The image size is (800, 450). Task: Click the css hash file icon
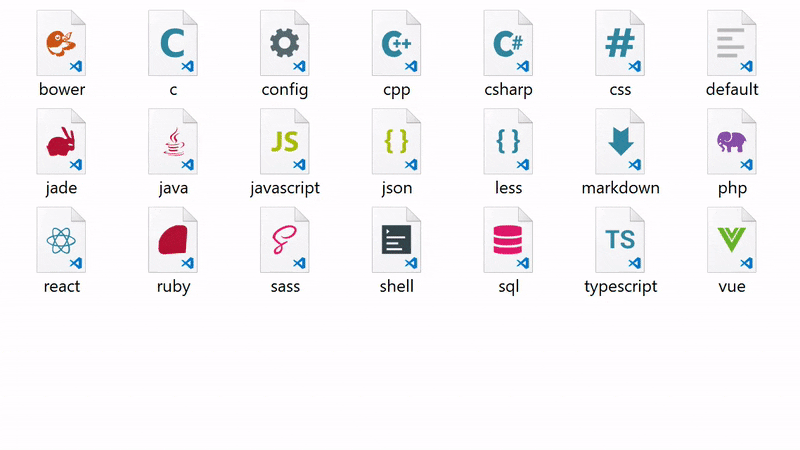click(620, 44)
